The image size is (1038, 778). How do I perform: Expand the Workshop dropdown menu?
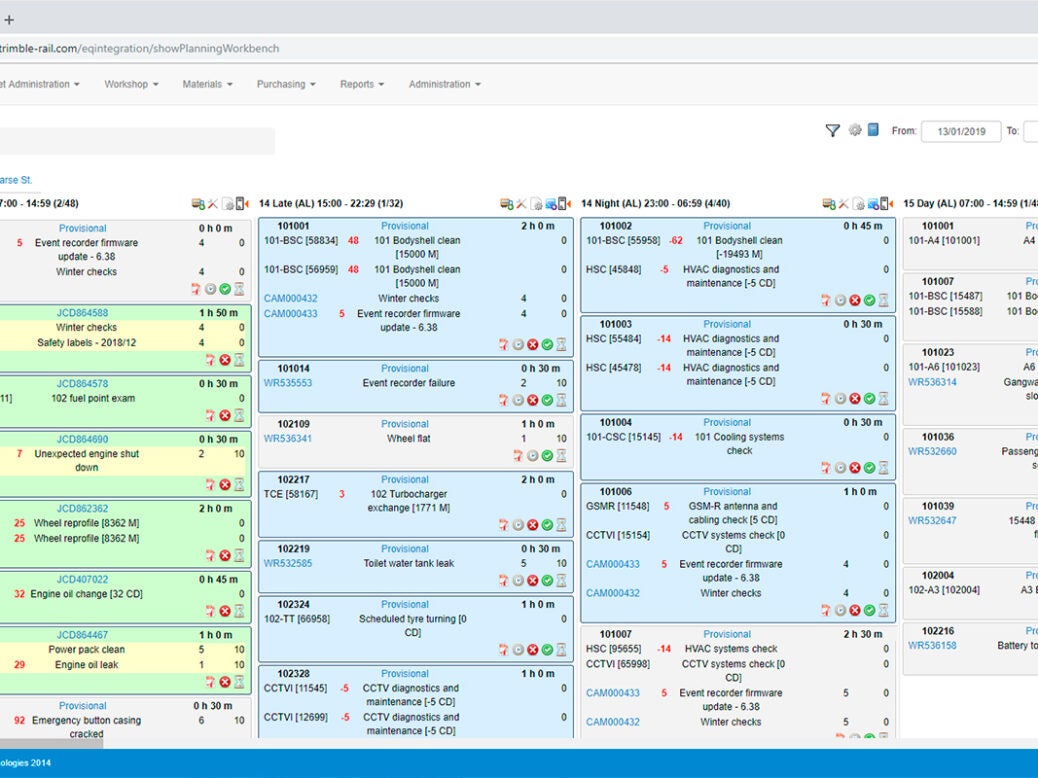[x=131, y=85]
